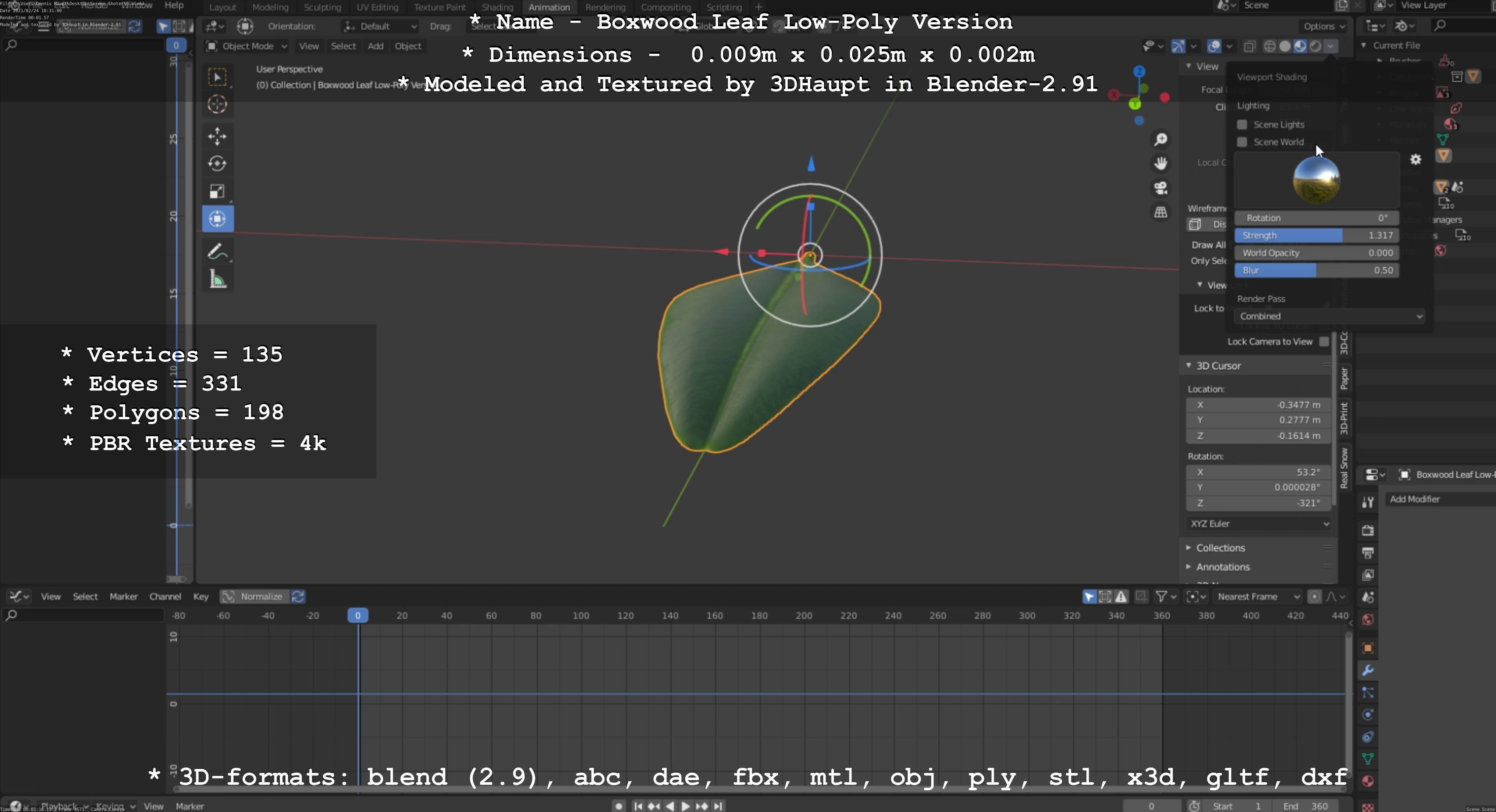
Task: Switch to rendered viewport shading
Action: [1315, 46]
